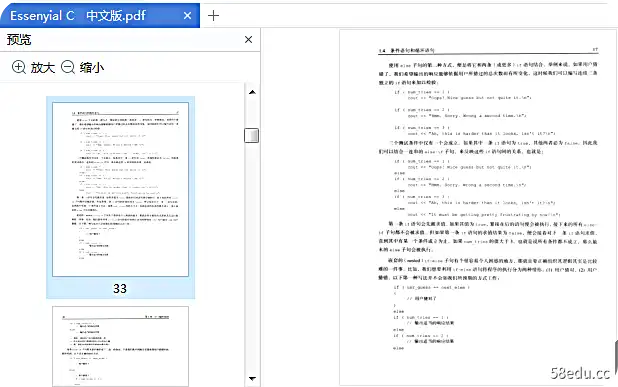
Task: Click the thumbnail scrollbar down arrow
Action: 253,379
